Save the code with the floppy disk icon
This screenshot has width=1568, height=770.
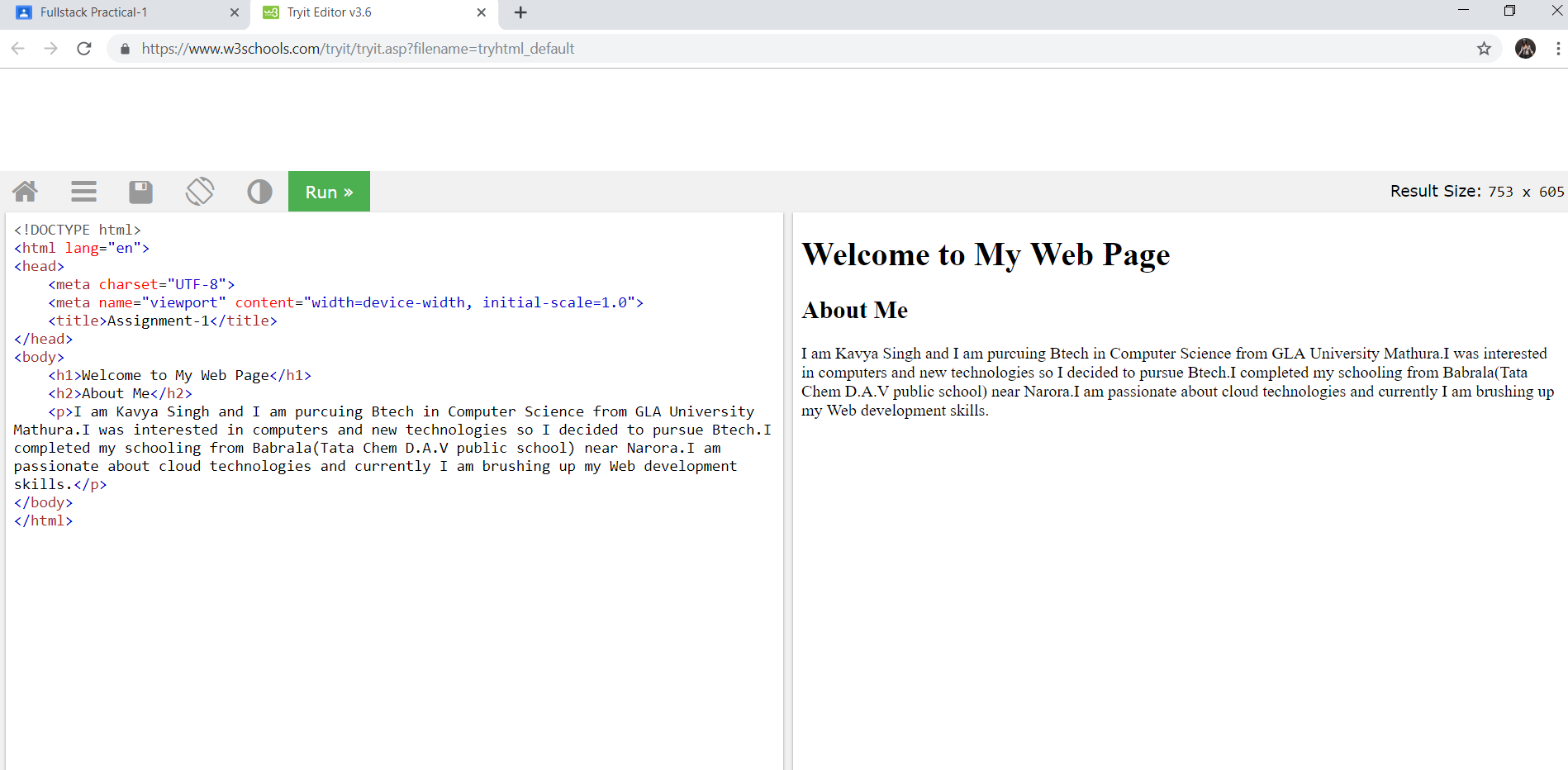coord(141,192)
